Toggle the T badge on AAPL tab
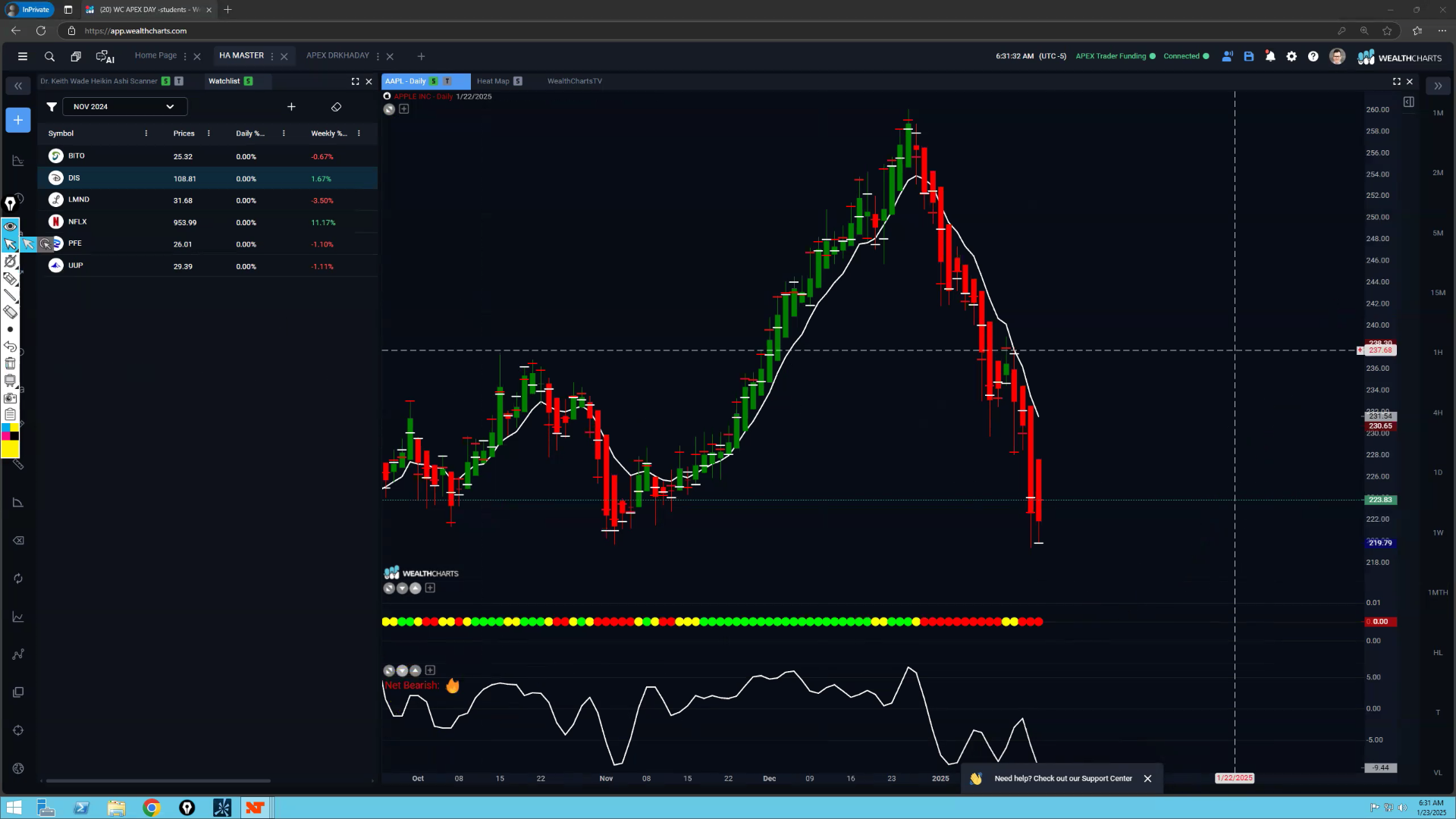 447,81
